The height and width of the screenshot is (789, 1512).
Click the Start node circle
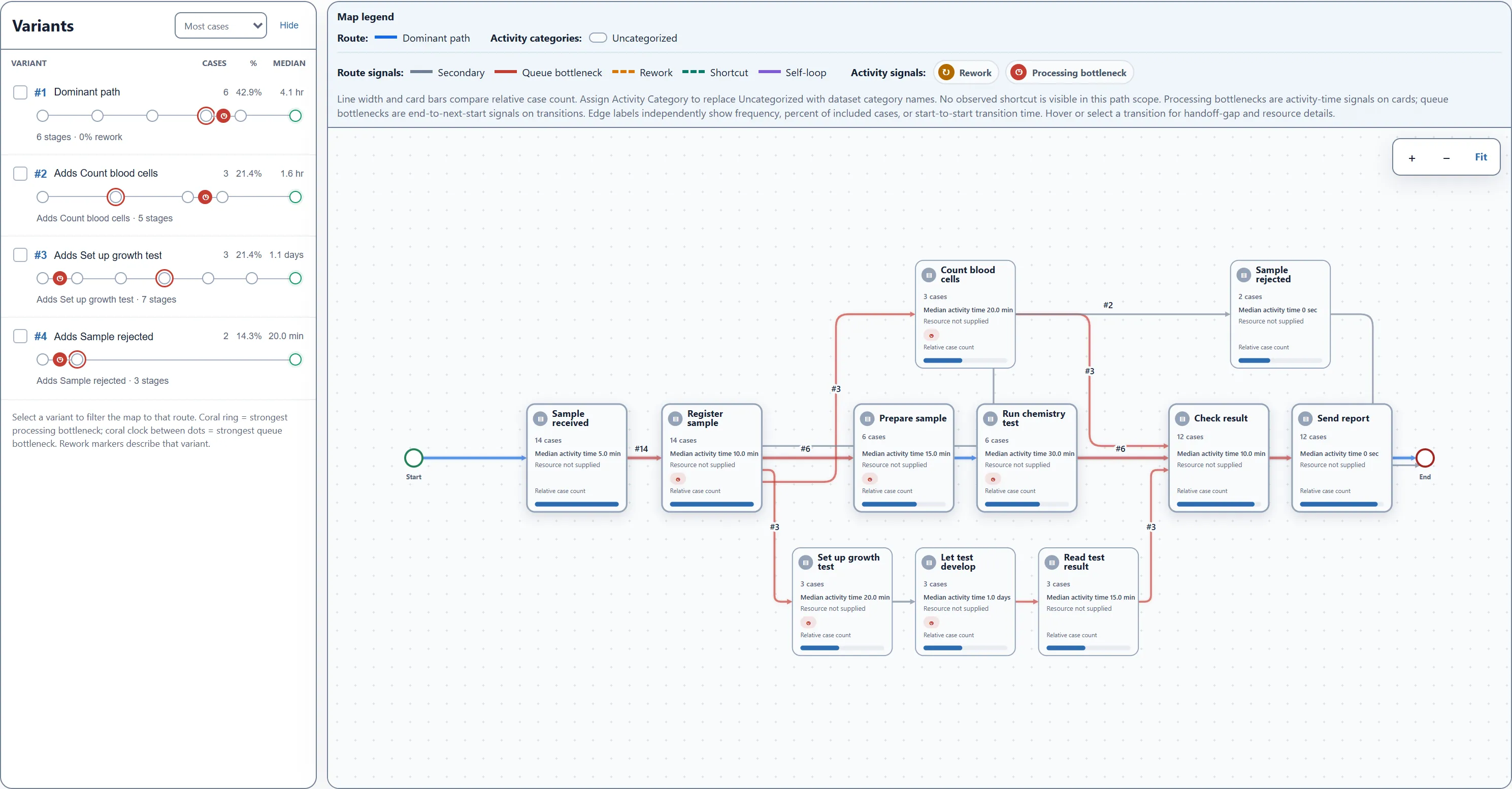414,458
